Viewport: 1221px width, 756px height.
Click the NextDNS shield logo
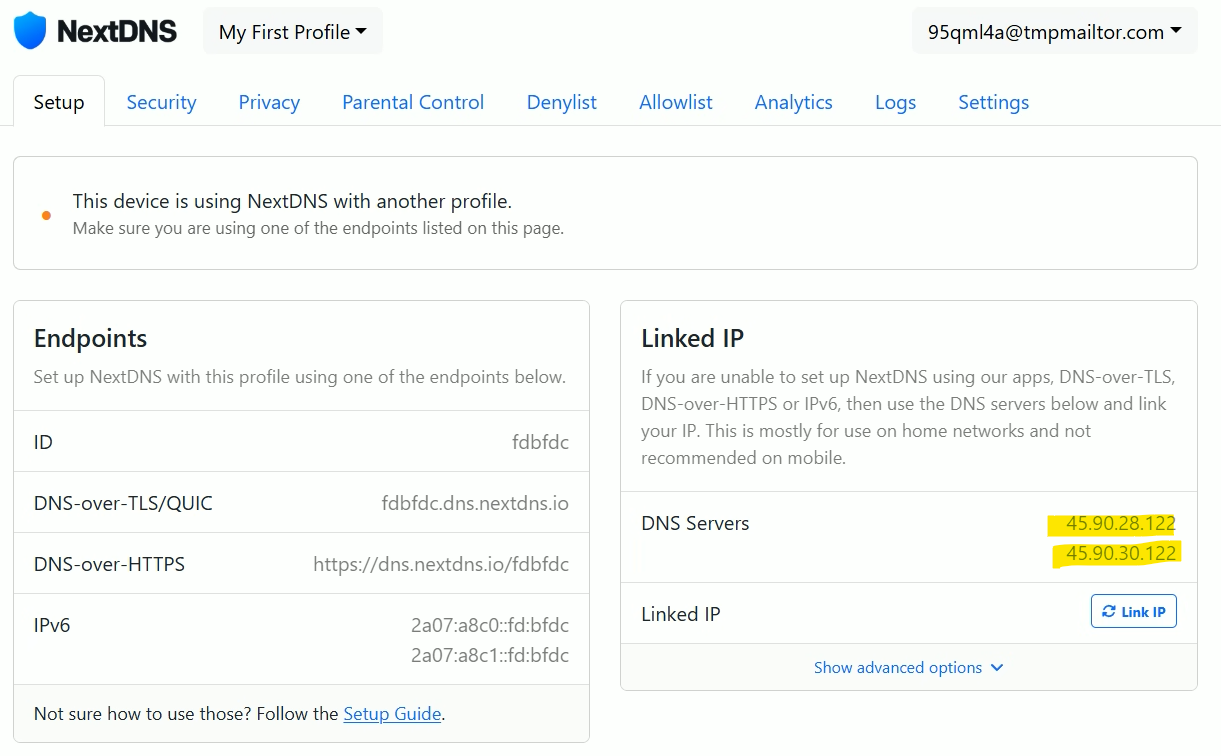point(30,31)
